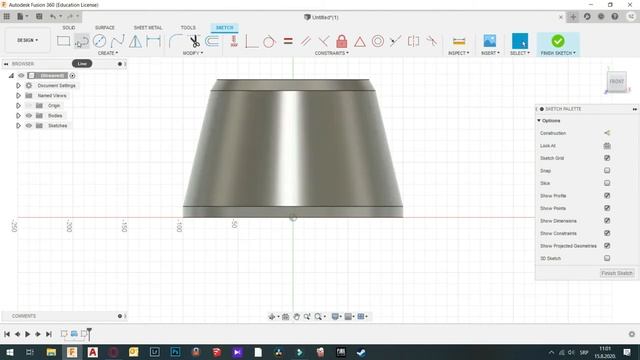Screen dimensions: 640x360
Task: Click the green Finish Sketch checkmark
Action: coord(558,41)
